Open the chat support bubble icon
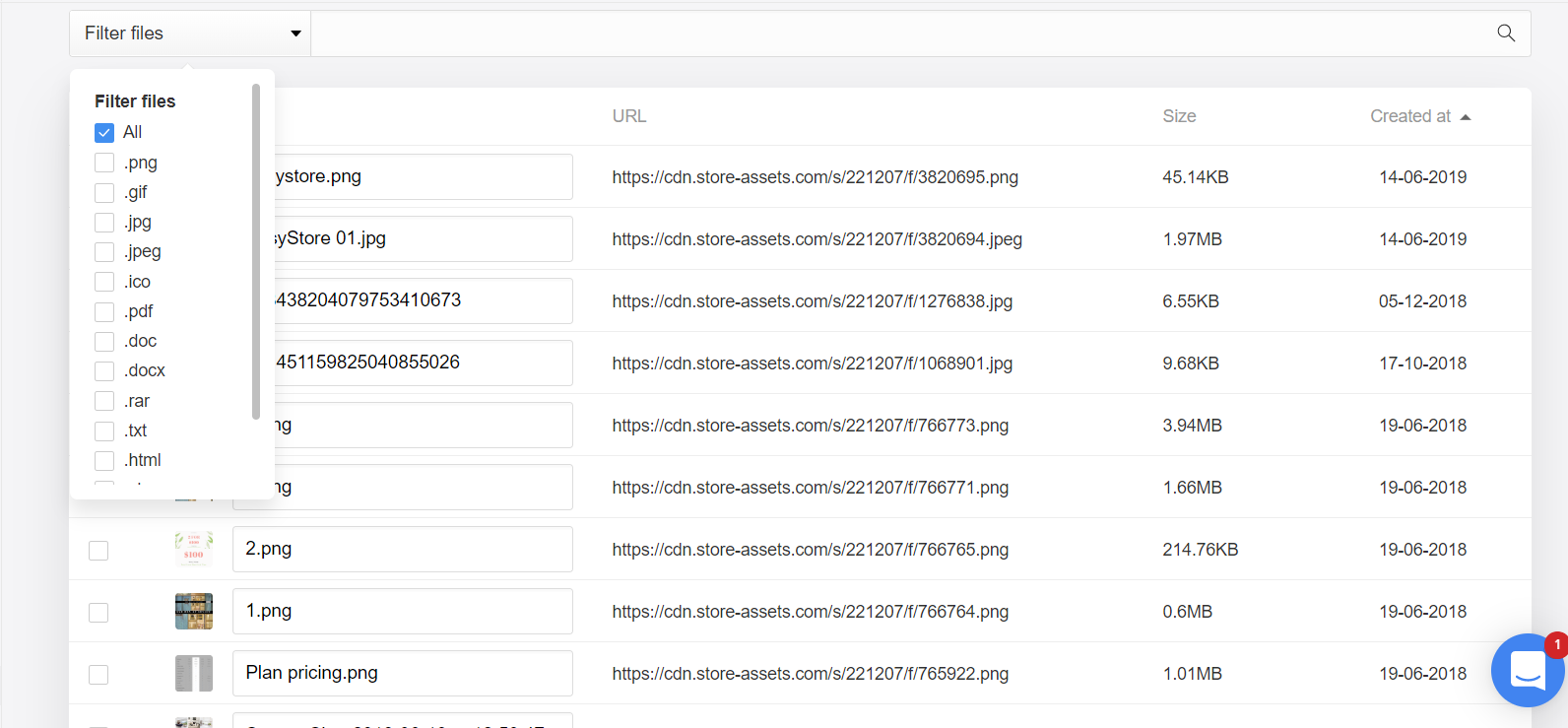 (1528, 670)
